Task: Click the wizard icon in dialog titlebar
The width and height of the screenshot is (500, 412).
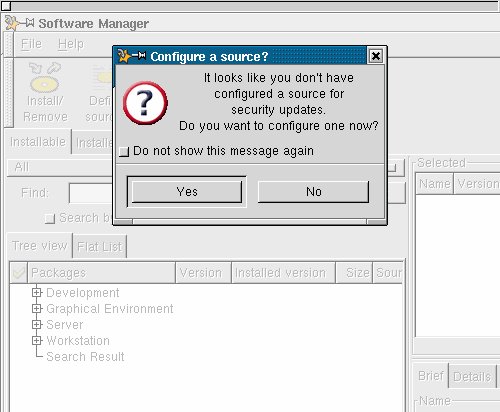Action: pos(132,56)
